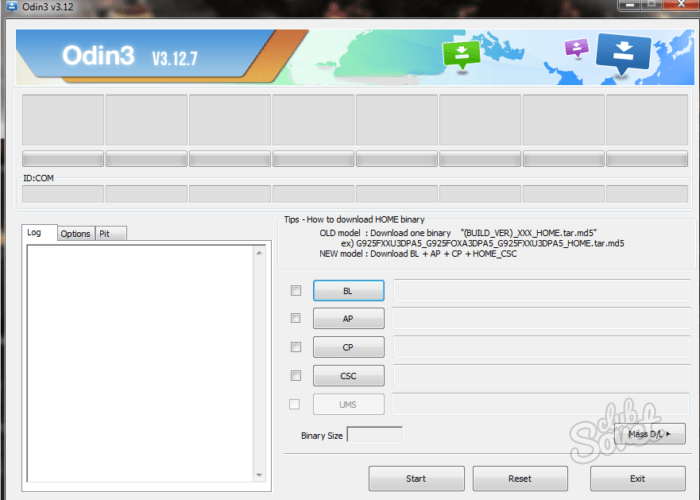Click the 'Tips - How to download HOME binary' text

click(354, 220)
